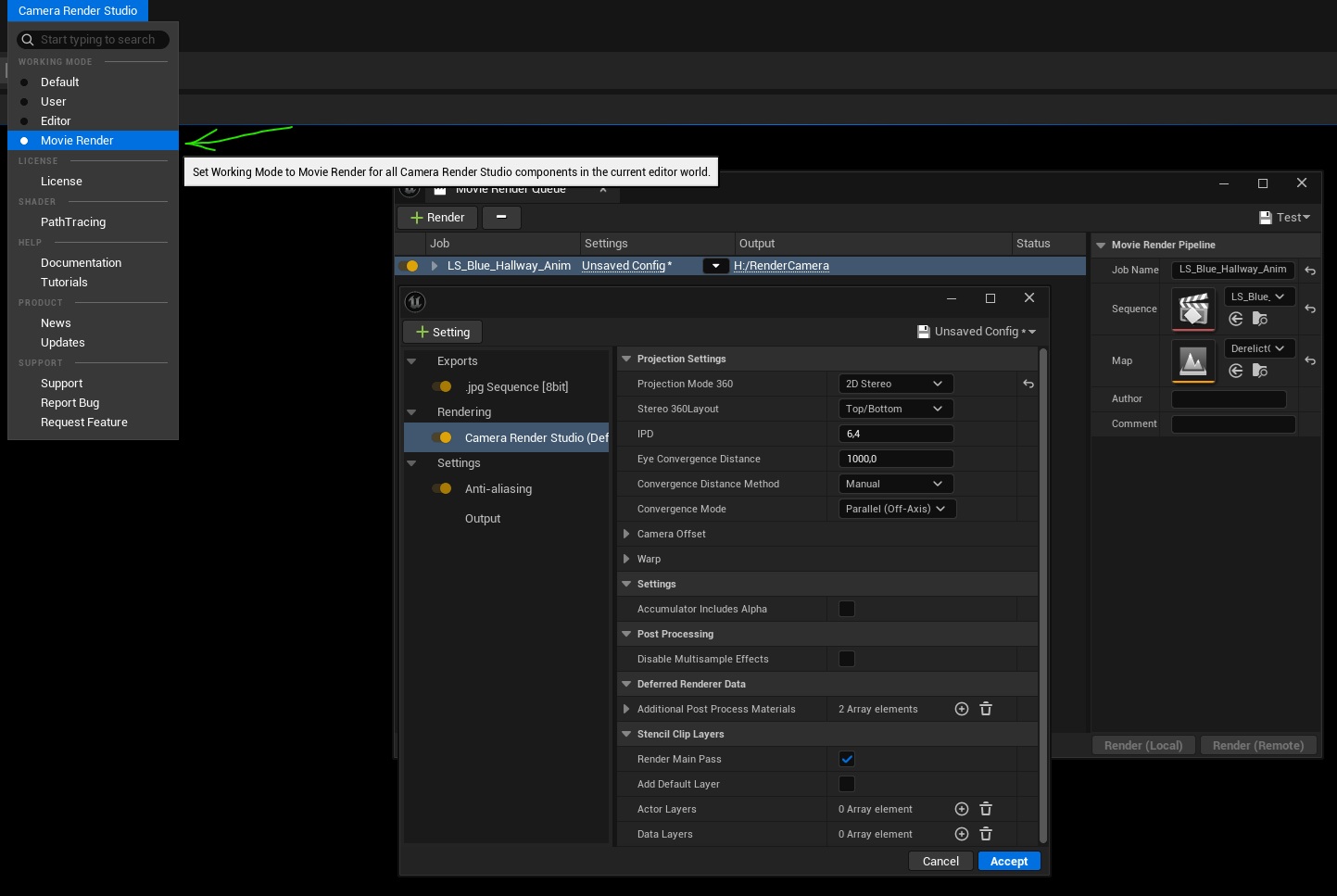The width and height of the screenshot is (1337, 896).
Task: Open the Test preset save menu
Action: click(1285, 218)
